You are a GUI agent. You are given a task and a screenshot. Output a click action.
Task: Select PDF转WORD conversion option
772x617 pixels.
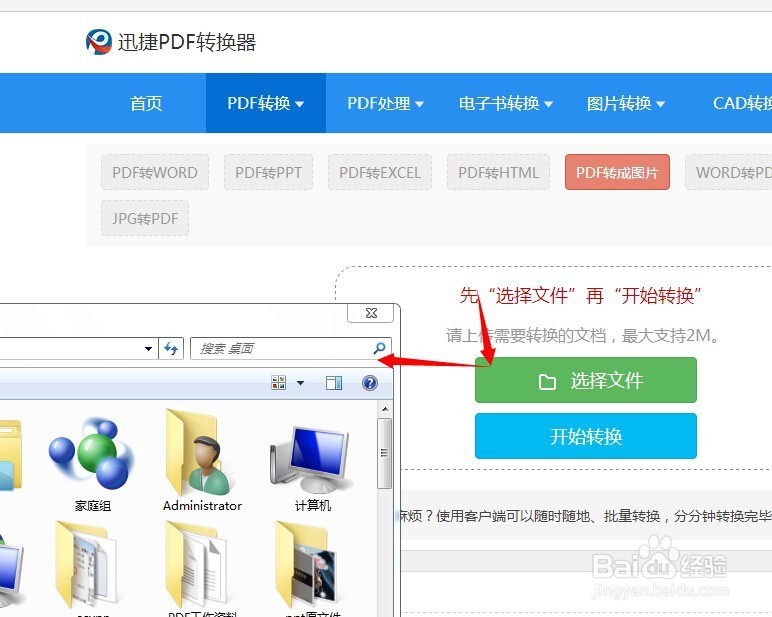(x=155, y=172)
